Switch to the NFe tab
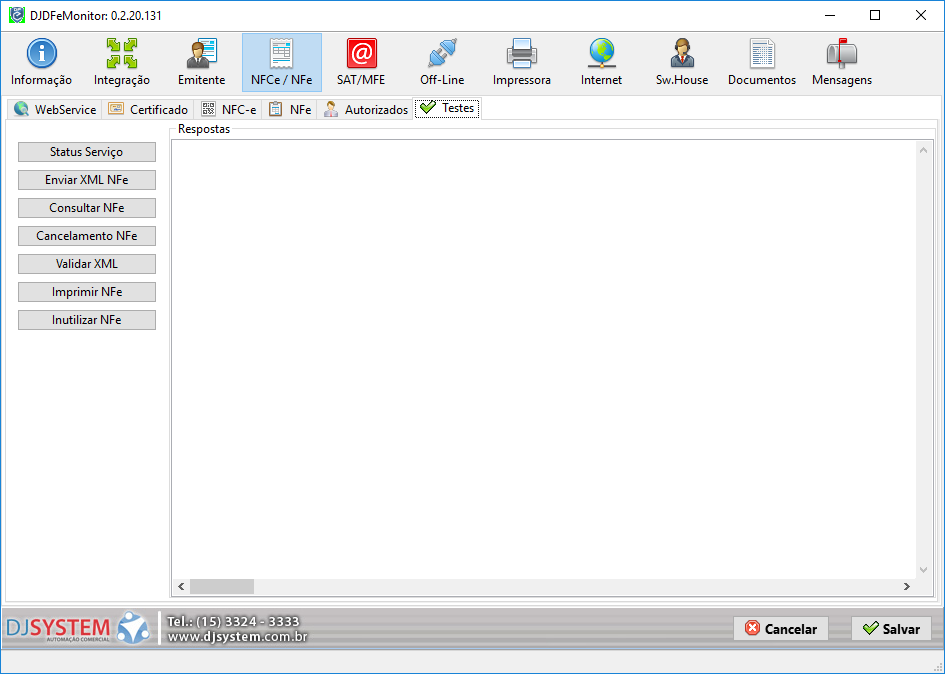 (289, 109)
